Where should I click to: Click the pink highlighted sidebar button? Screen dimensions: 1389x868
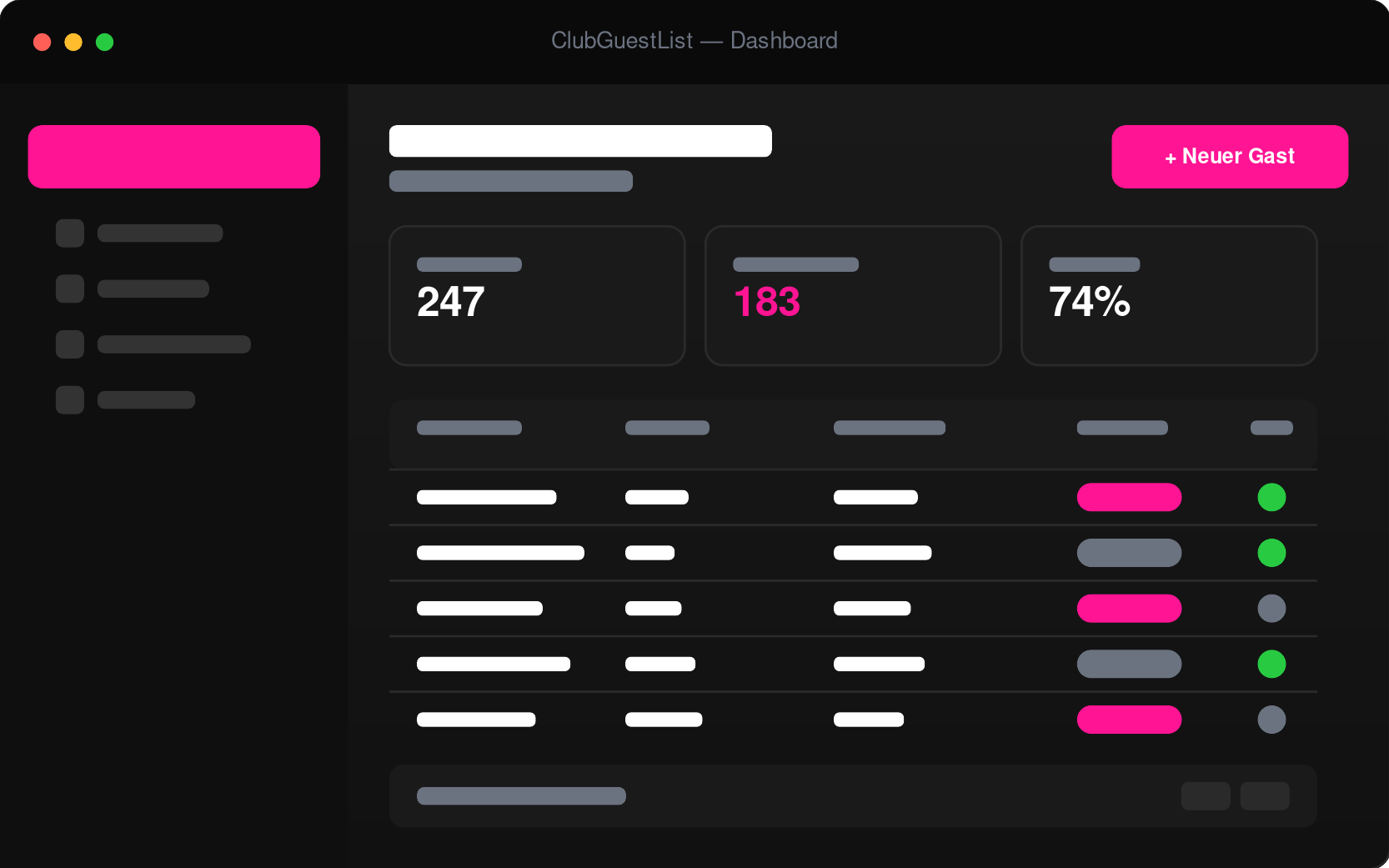tap(174, 157)
